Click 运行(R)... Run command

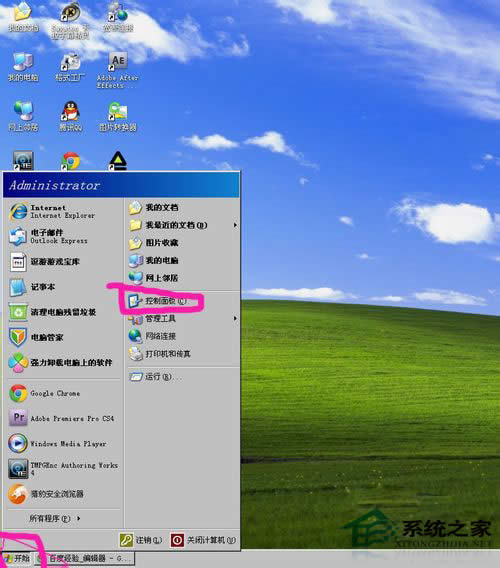click(x=183, y=377)
